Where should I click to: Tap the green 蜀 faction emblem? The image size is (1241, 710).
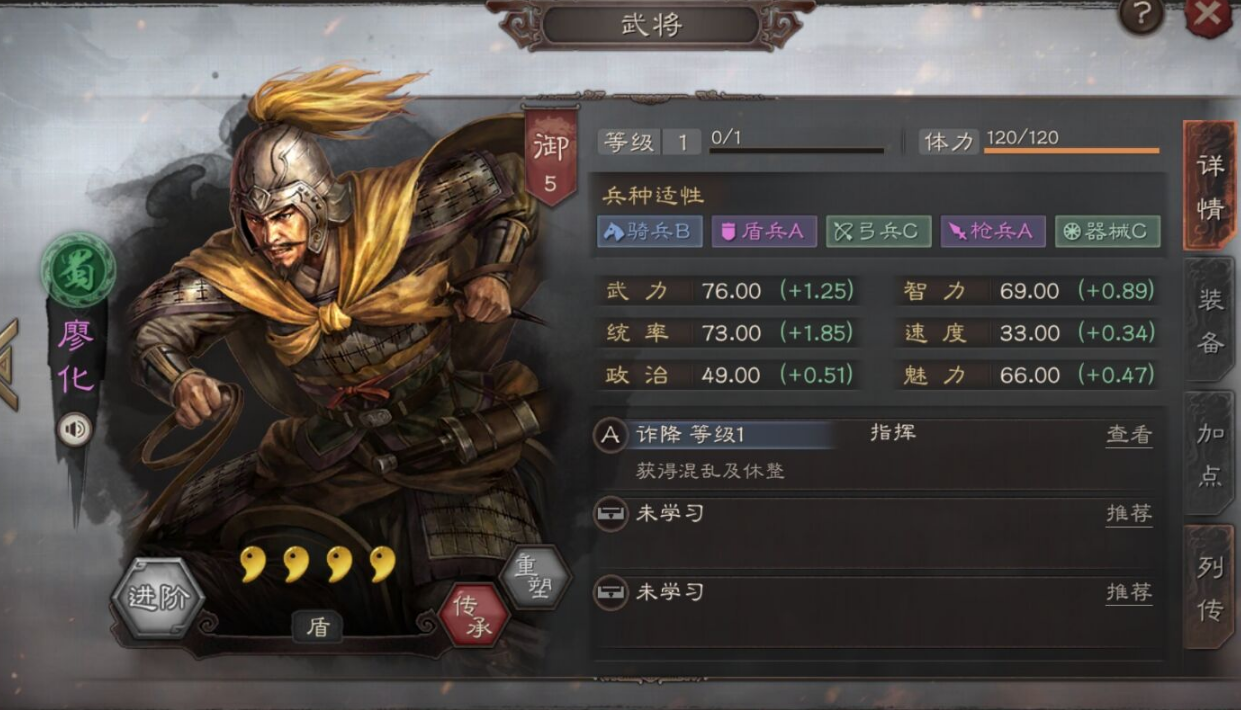coord(77,270)
